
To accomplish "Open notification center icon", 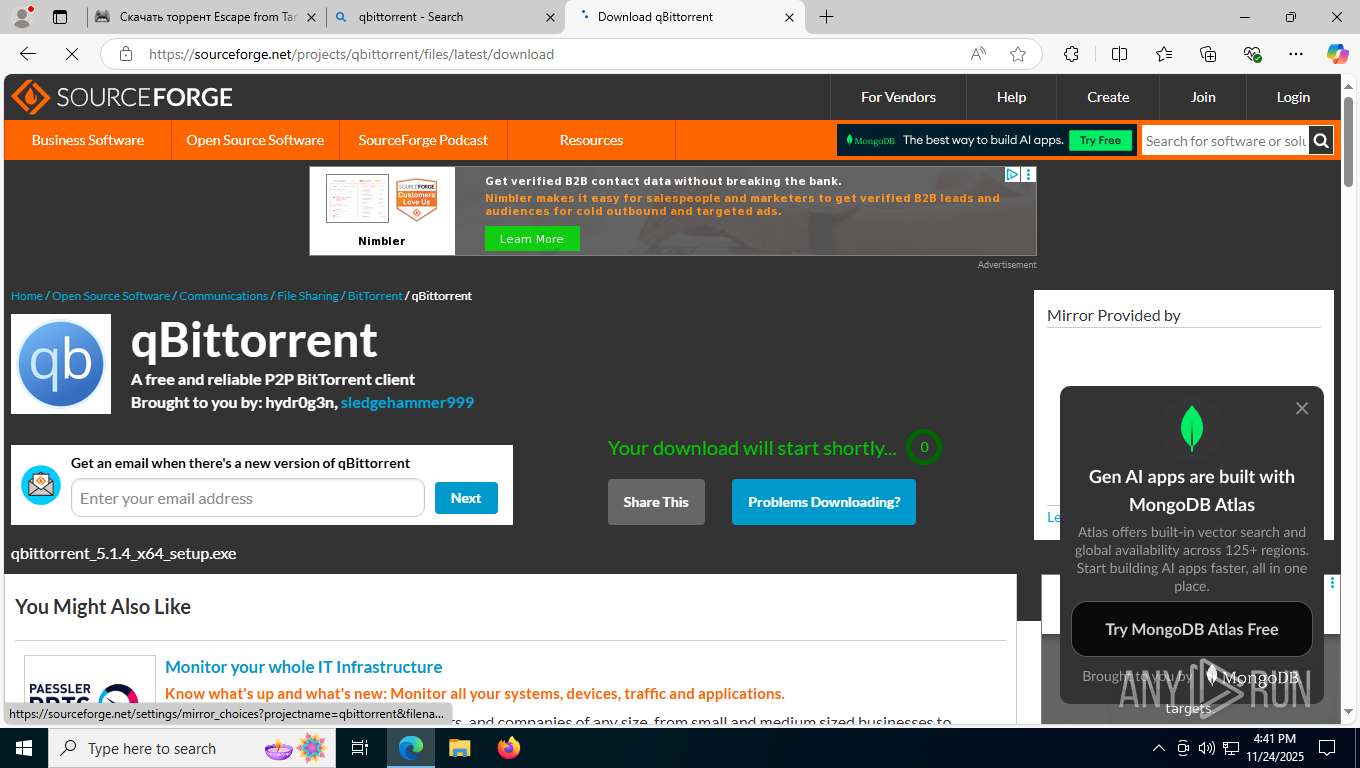I will (x=1327, y=748).
